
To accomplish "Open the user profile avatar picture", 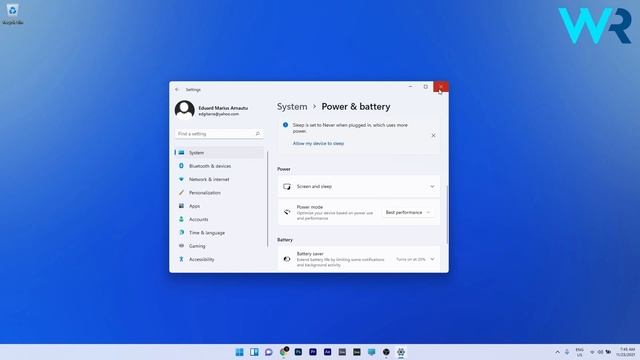I will tap(184, 110).
